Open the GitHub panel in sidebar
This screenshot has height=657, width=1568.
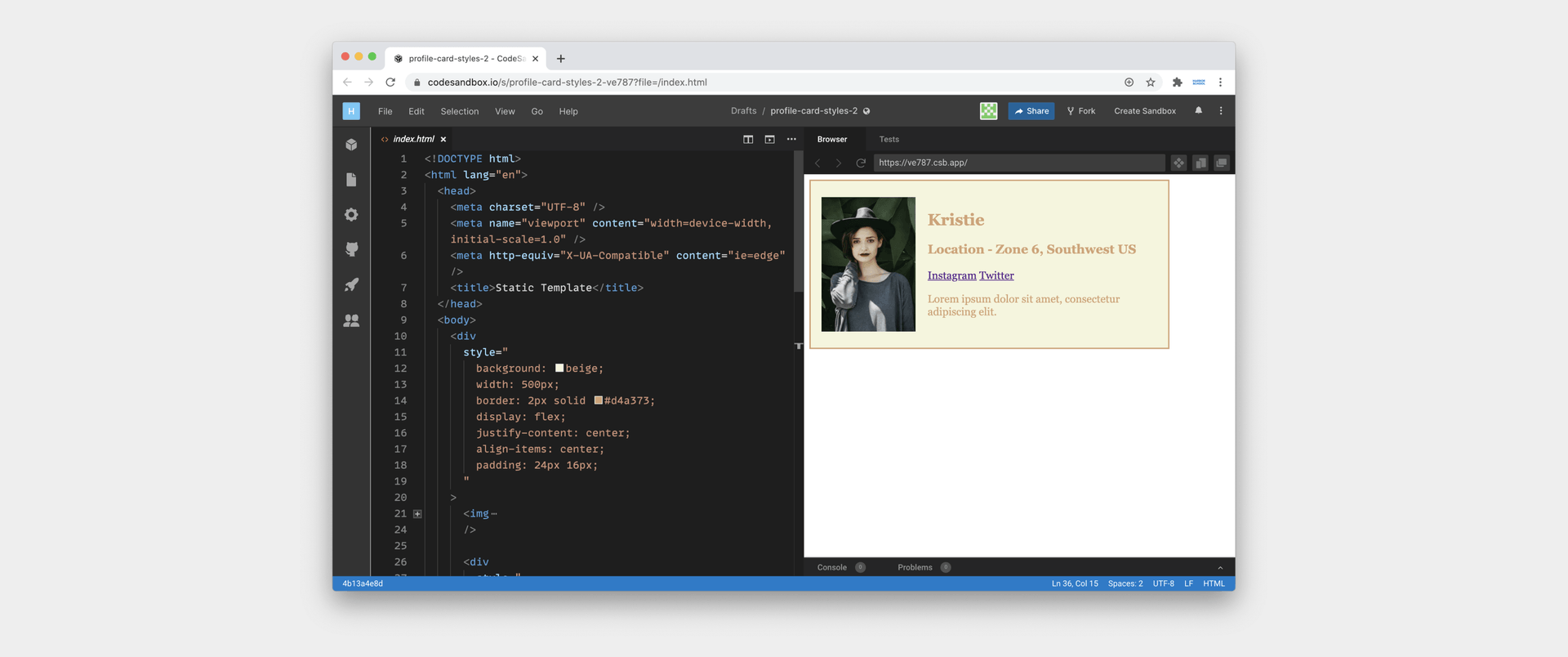coord(351,249)
